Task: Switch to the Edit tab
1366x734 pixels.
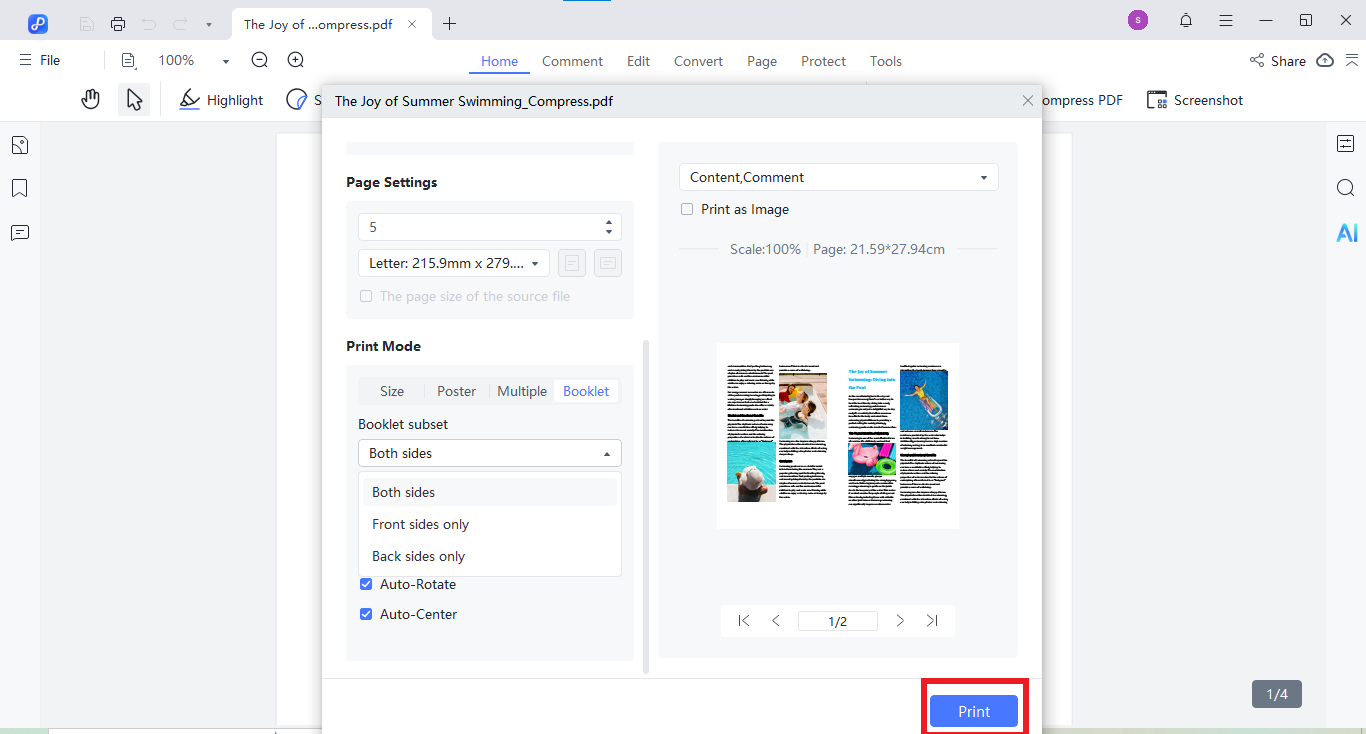Action: point(638,61)
